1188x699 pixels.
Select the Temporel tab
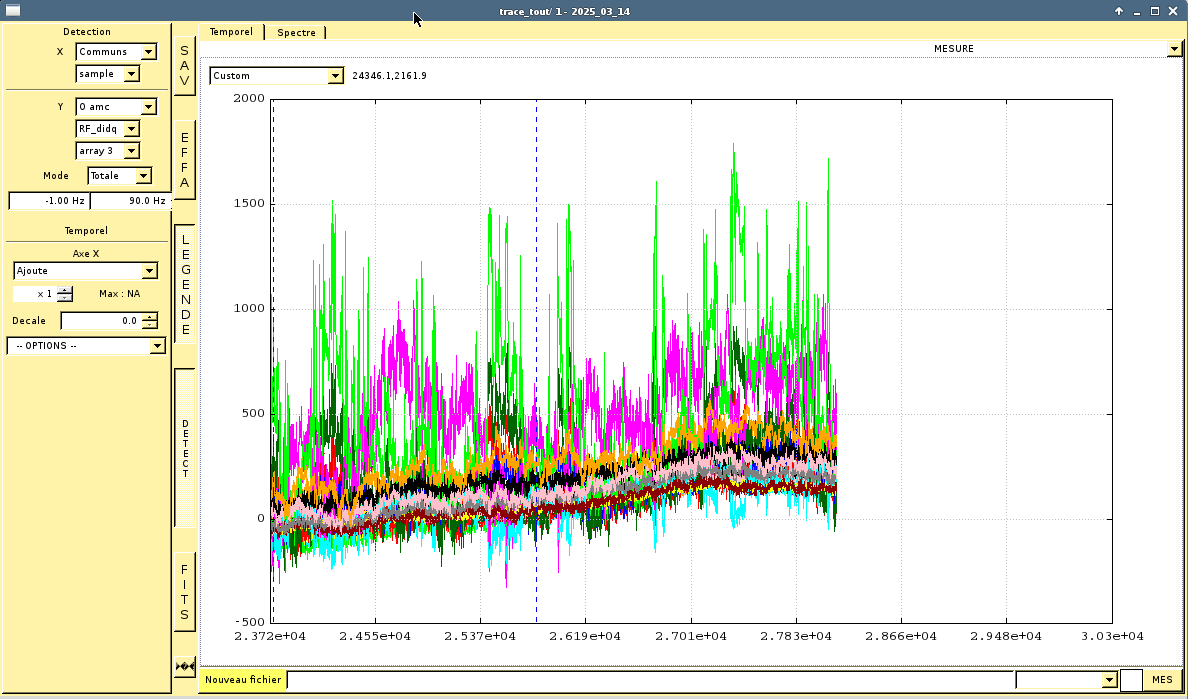click(x=231, y=32)
